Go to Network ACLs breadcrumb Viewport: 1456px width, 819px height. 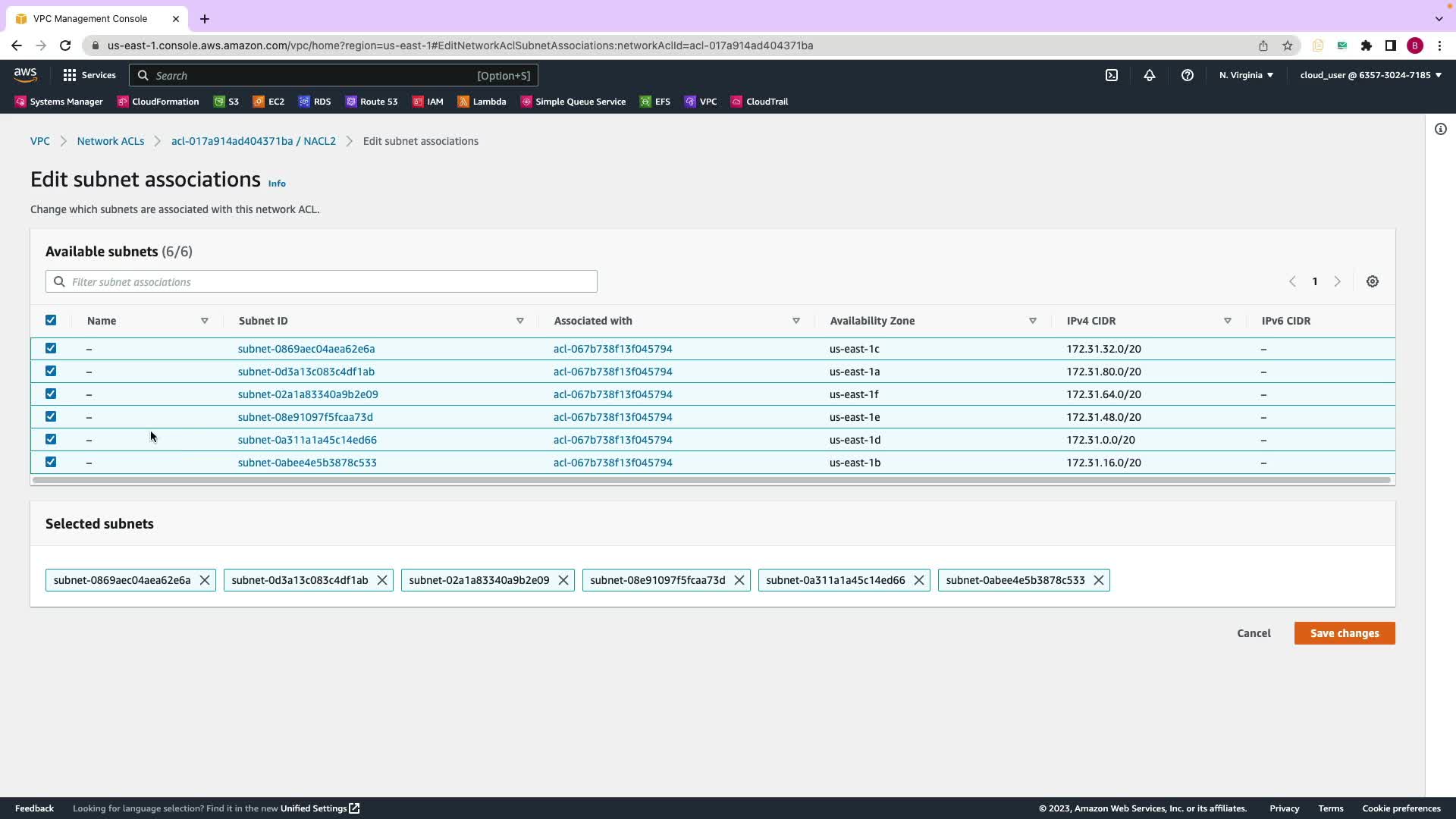pos(110,141)
